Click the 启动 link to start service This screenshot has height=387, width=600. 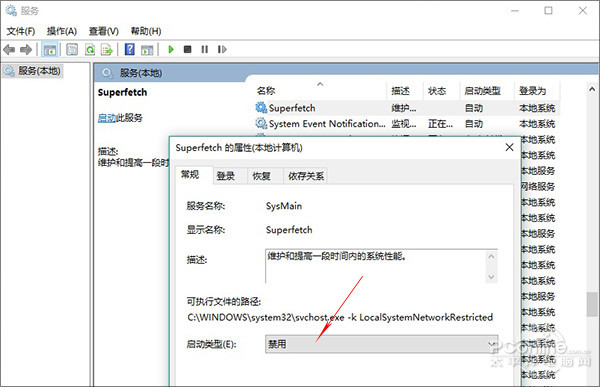coord(106,118)
